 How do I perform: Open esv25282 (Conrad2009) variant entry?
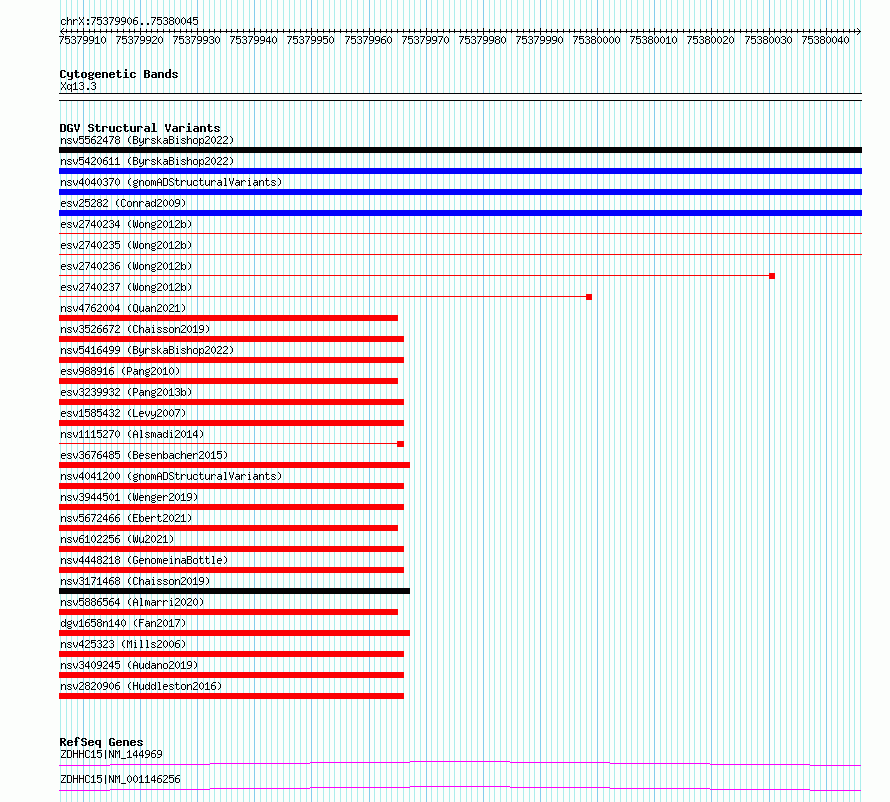click(x=123, y=203)
